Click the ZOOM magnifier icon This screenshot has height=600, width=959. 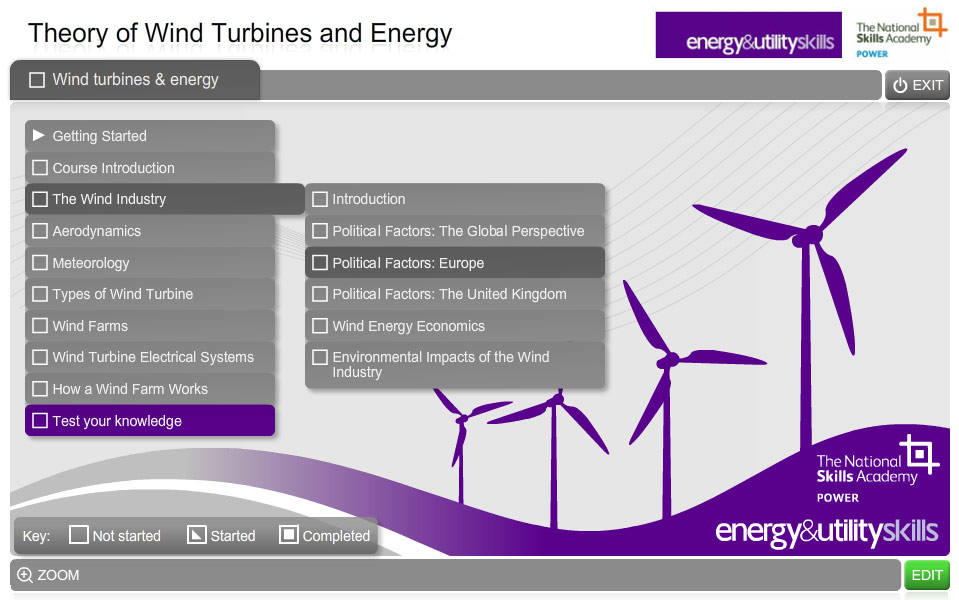point(24,575)
